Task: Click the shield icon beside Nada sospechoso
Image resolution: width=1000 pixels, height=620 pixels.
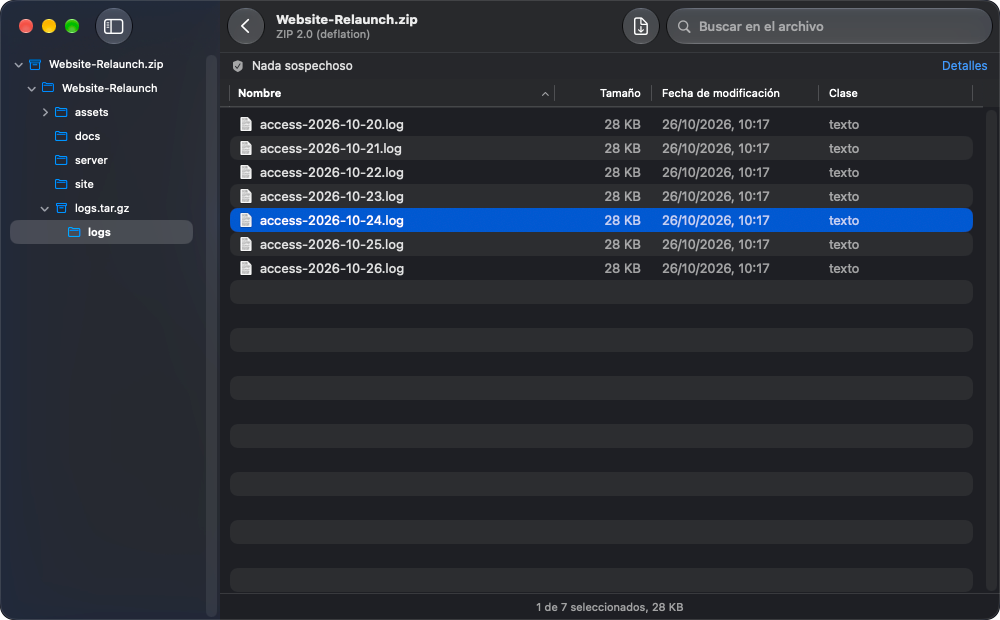Action: click(238, 66)
